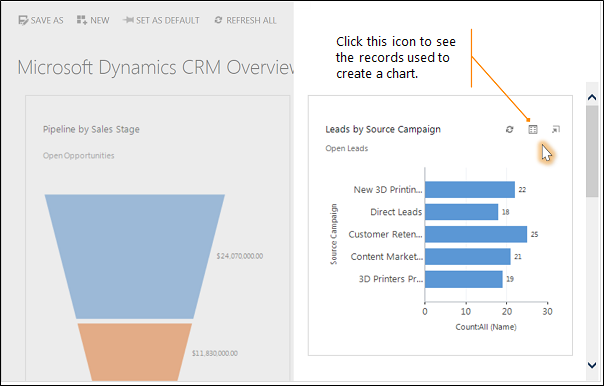Click the Refresh All icon

[218, 20]
